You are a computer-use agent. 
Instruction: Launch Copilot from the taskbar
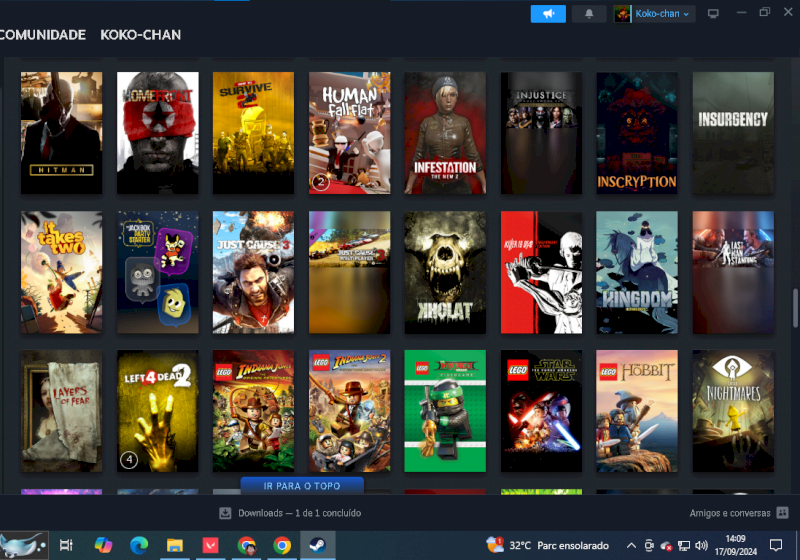point(103,545)
